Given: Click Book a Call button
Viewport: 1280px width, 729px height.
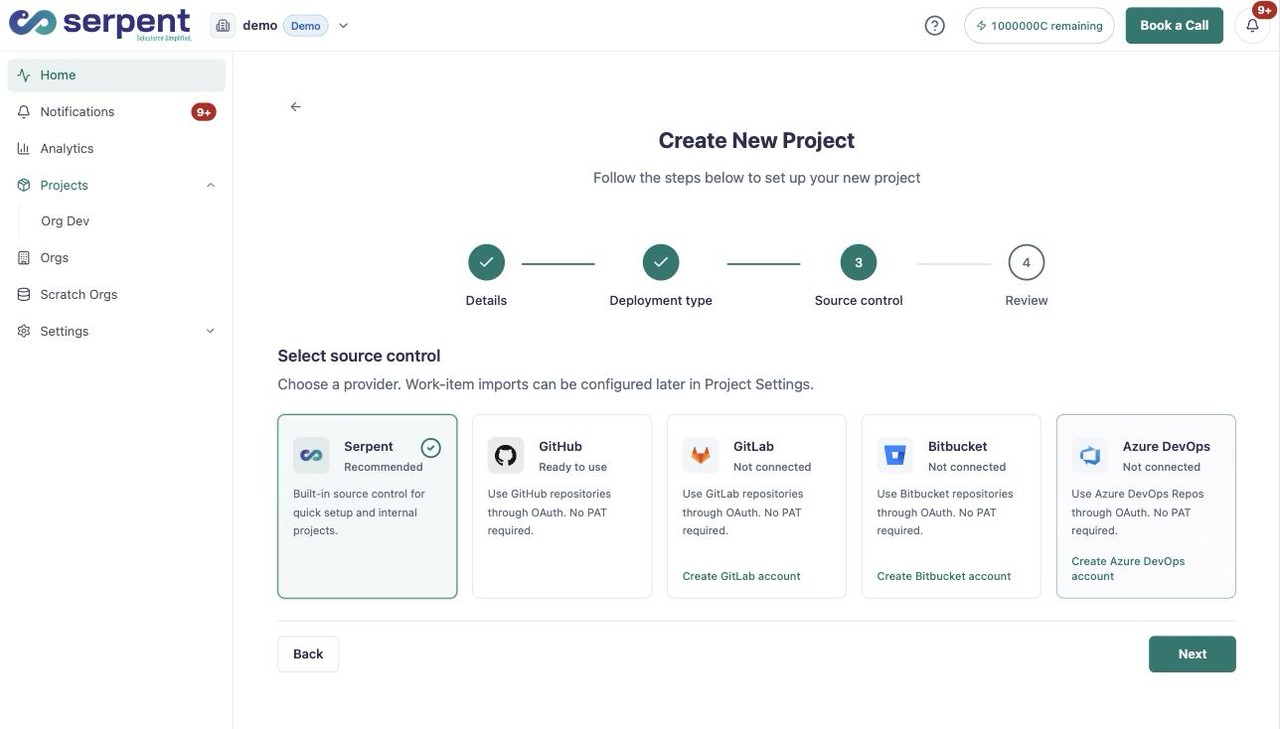Looking at the screenshot, I should tap(1174, 25).
